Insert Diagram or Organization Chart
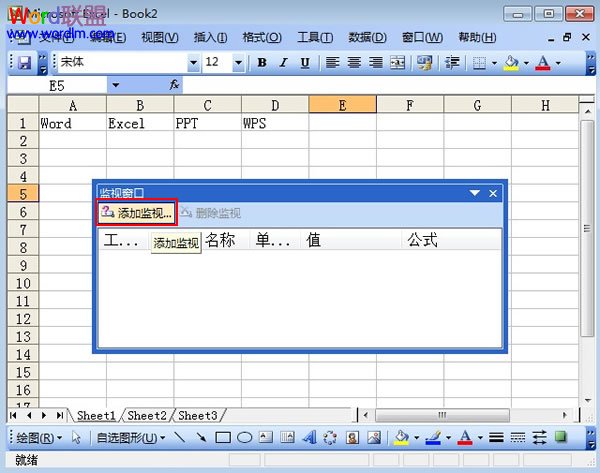The height and width of the screenshot is (473, 600). click(x=330, y=437)
